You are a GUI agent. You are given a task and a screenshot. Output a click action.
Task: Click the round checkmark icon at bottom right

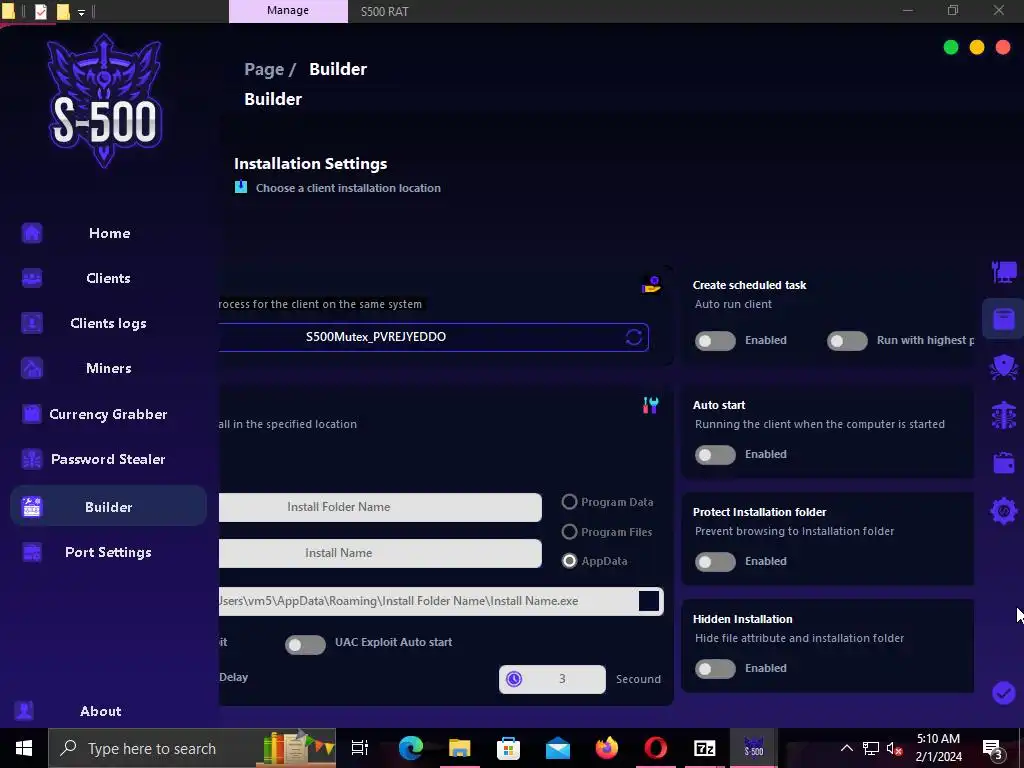[1003, 692]
